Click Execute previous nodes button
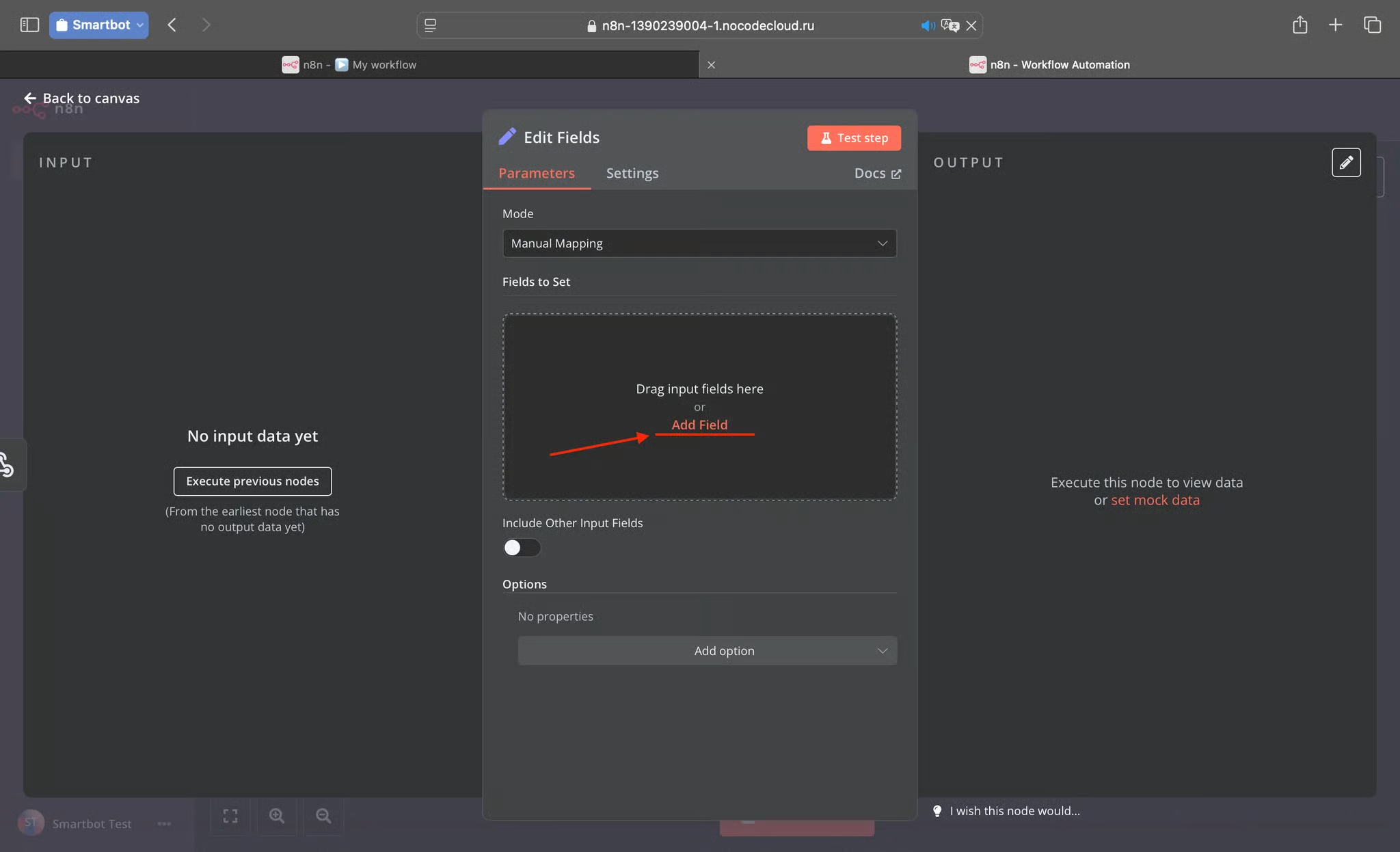Viewport: 1400px width, 852px height. click(252, 481)
